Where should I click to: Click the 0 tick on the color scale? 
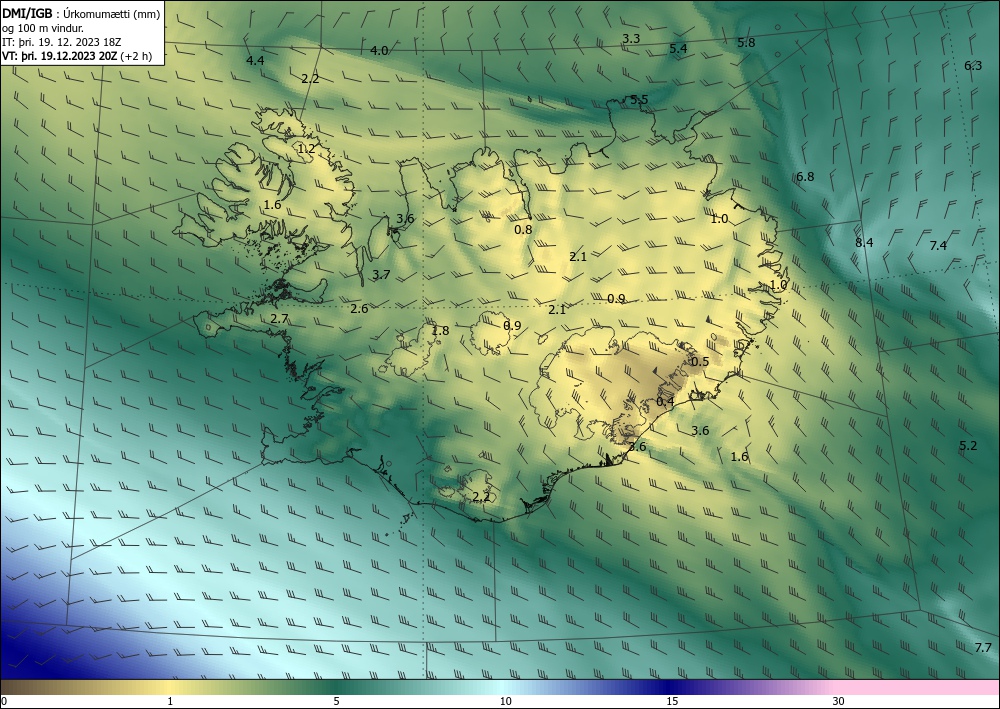pyautogui.click(x=4, y=701)
